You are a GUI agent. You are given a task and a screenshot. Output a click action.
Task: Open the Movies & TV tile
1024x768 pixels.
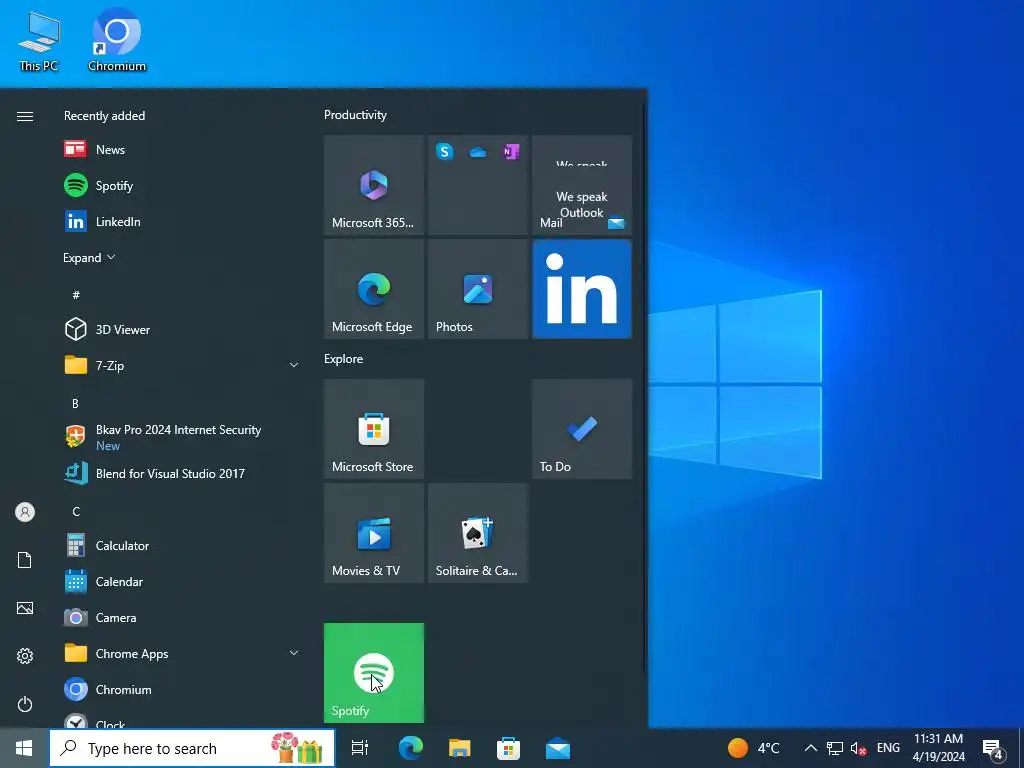[374, 533]
